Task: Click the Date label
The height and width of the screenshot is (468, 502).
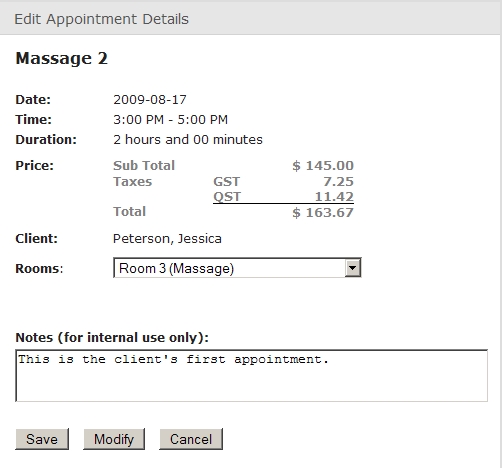Action: coord(33,100)
